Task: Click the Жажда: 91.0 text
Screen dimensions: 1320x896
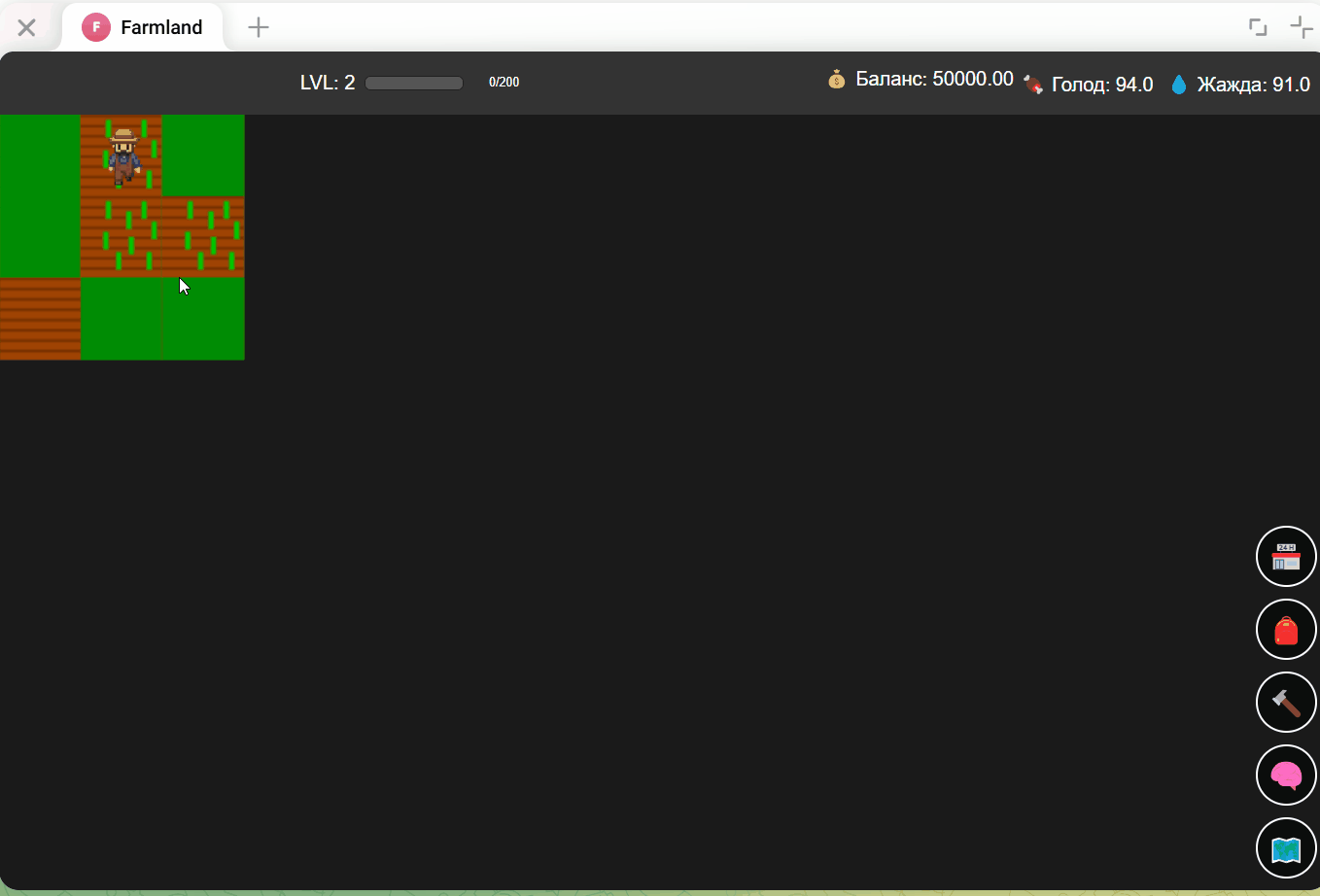Action: pos(1254,85)
